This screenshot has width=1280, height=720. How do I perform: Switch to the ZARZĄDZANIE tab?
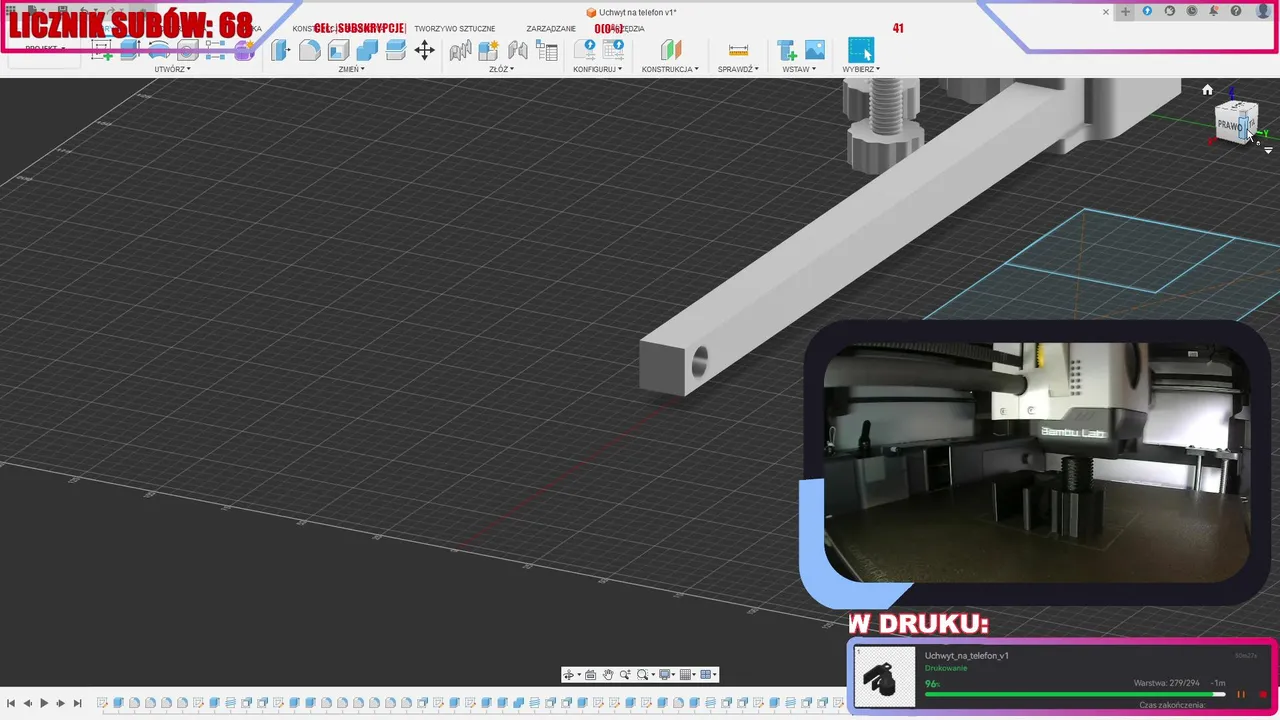pyautogui.click(x=551, y=29)
